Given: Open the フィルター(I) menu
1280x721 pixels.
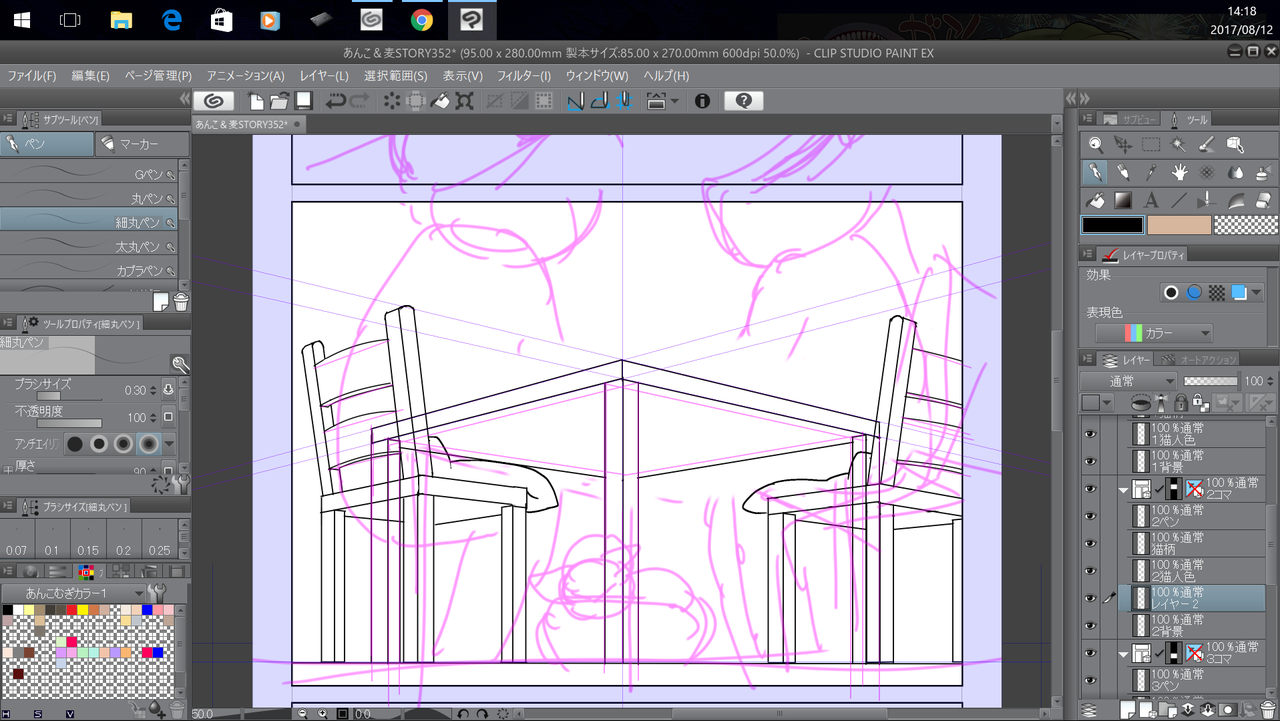Looking at the screenshot, I should [524, 76].
